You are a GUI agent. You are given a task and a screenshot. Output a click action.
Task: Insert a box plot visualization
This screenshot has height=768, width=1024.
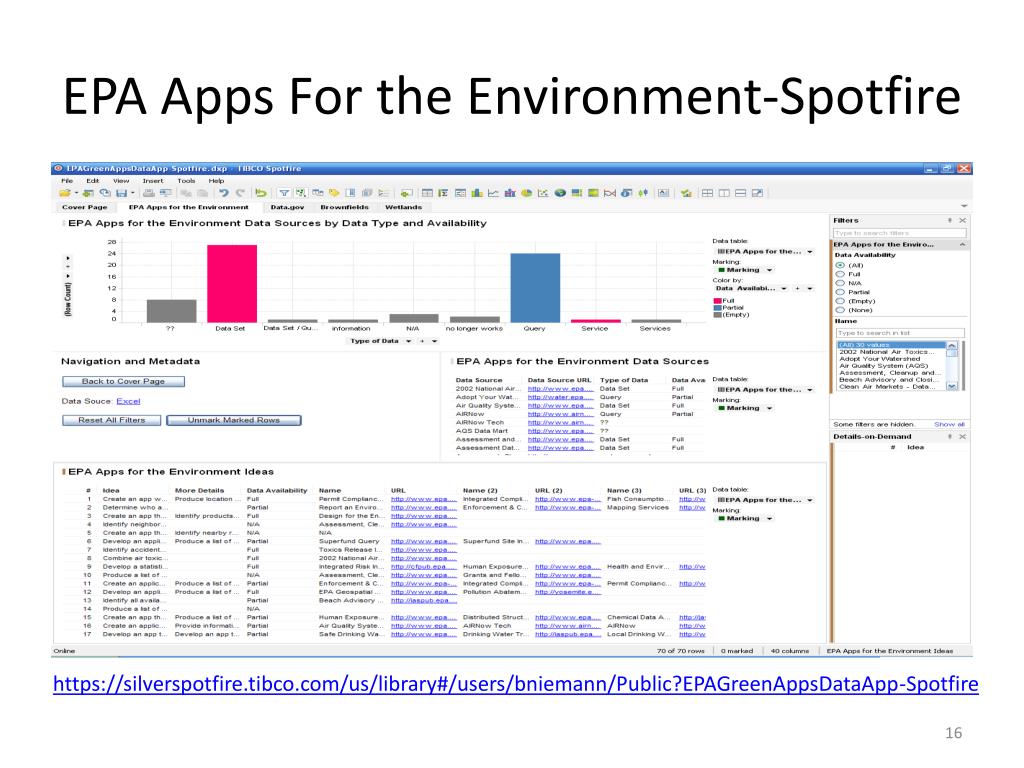[643, 193]
